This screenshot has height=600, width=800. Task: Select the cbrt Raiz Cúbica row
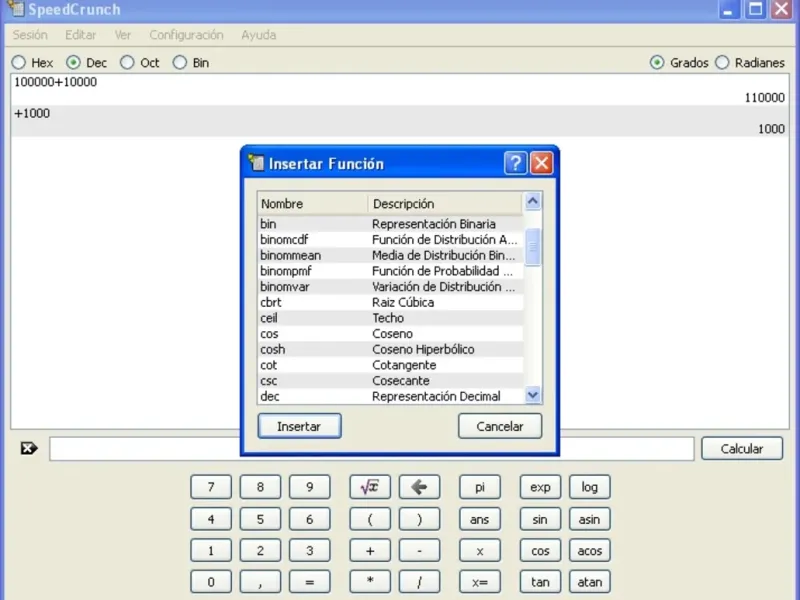[390, 303]
